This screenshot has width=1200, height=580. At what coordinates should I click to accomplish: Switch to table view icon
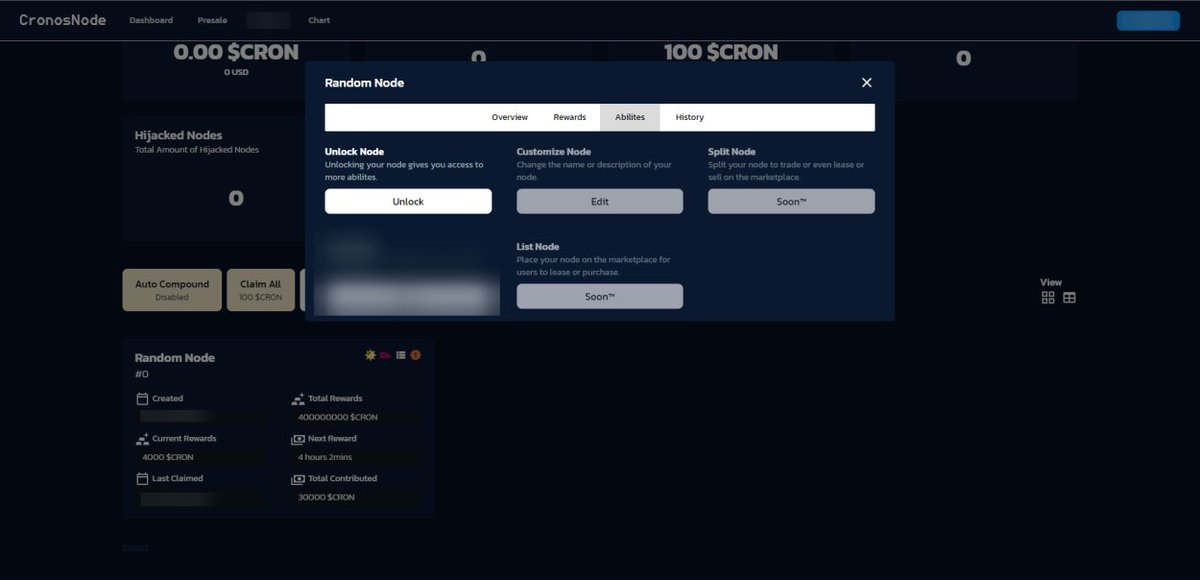click(1069, 298)
